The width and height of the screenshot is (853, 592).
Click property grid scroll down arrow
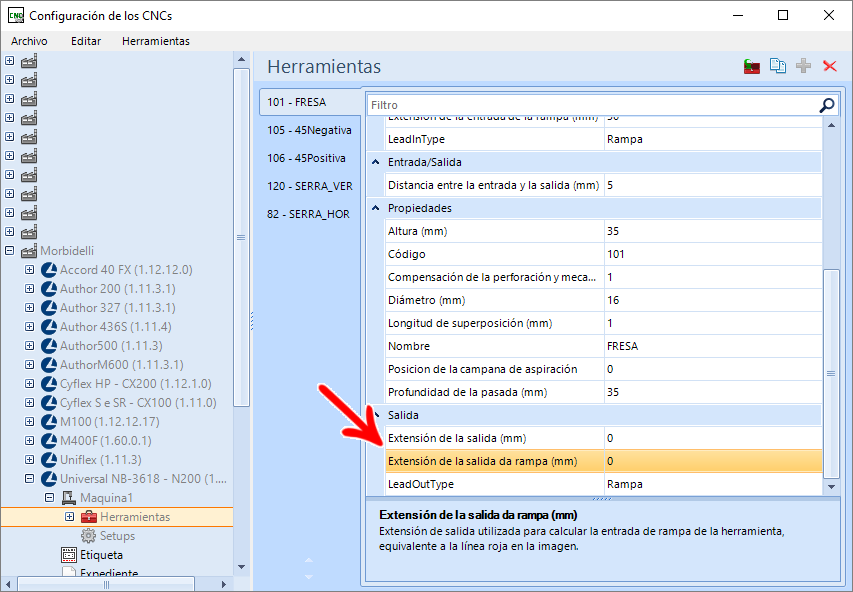(831, 487)
